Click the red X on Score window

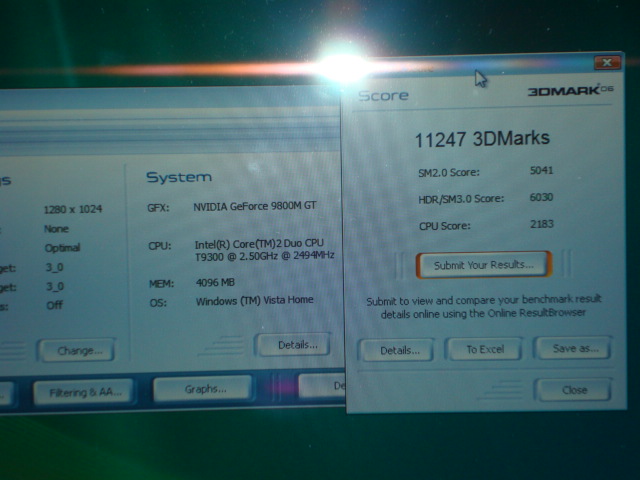[x=608, y=62]
